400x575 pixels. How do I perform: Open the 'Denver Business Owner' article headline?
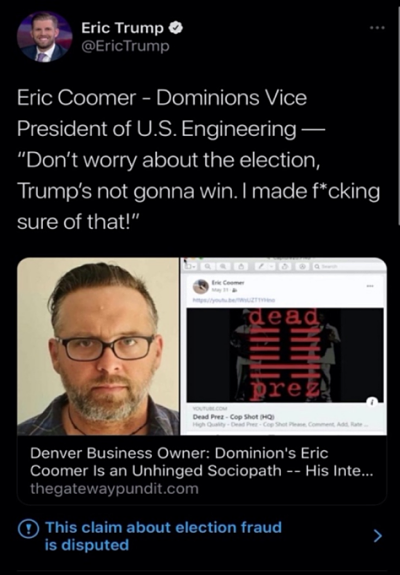[201, 462]
